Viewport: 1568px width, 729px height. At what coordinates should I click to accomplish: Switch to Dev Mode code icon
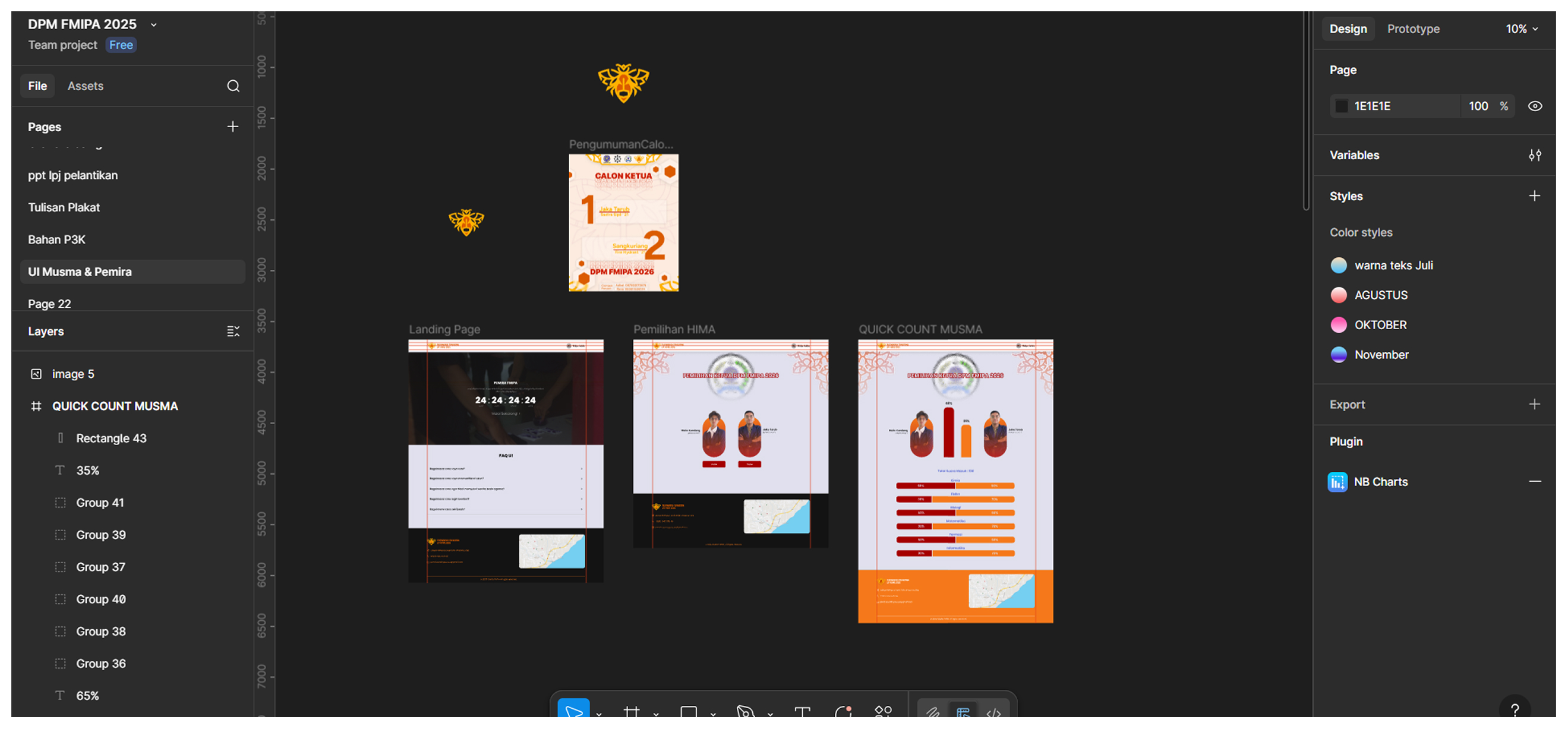tap(993, 712)
